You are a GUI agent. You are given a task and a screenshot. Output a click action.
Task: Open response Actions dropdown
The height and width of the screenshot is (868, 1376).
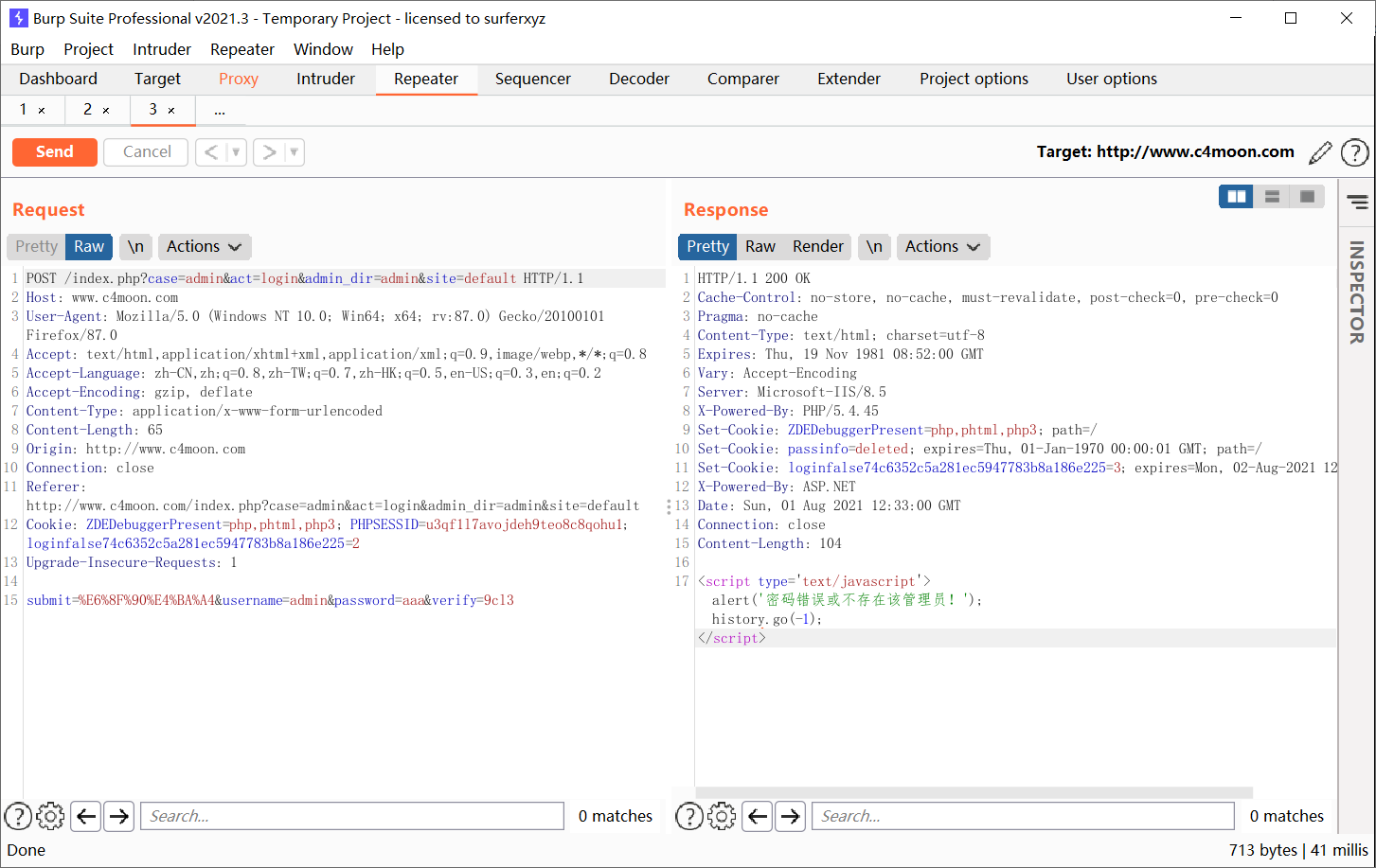(943, 247)
